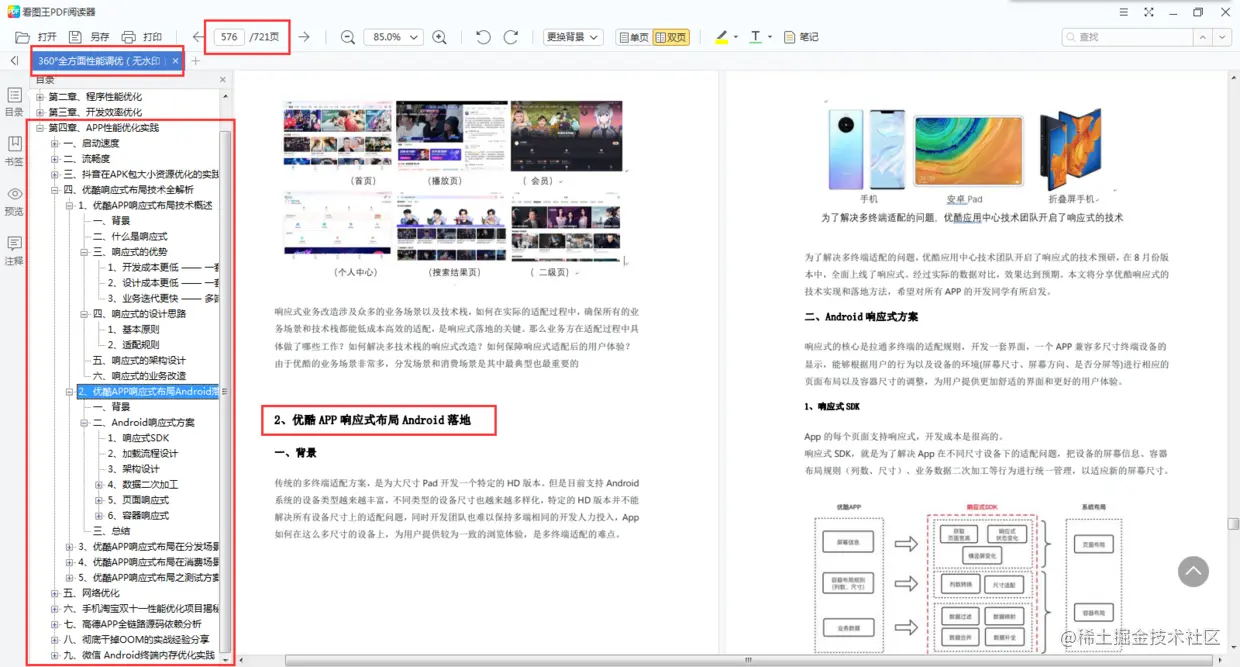Zoom in with plus magnifier icon
Viewport: 1240px width, 667px height.
tap(439, 37)
